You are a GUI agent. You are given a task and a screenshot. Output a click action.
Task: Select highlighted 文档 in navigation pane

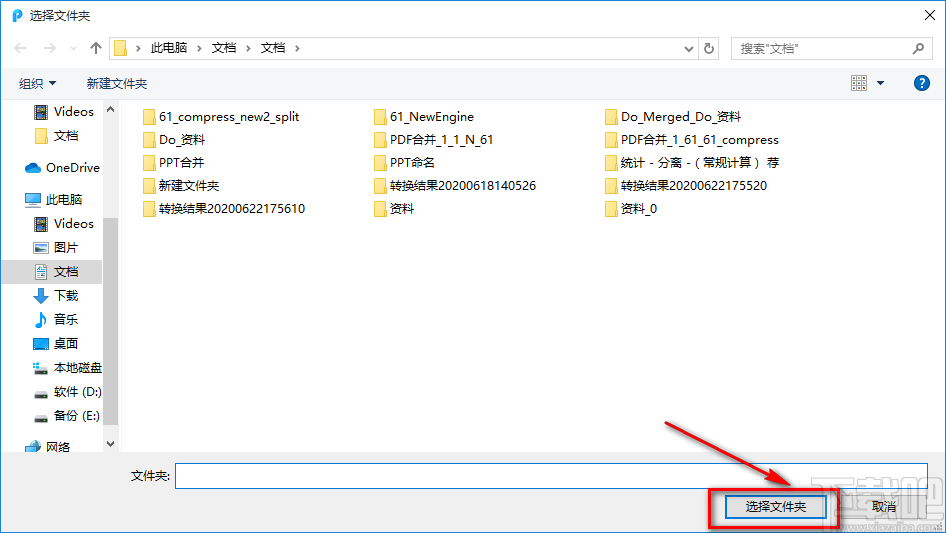click(x=52, y=272)
